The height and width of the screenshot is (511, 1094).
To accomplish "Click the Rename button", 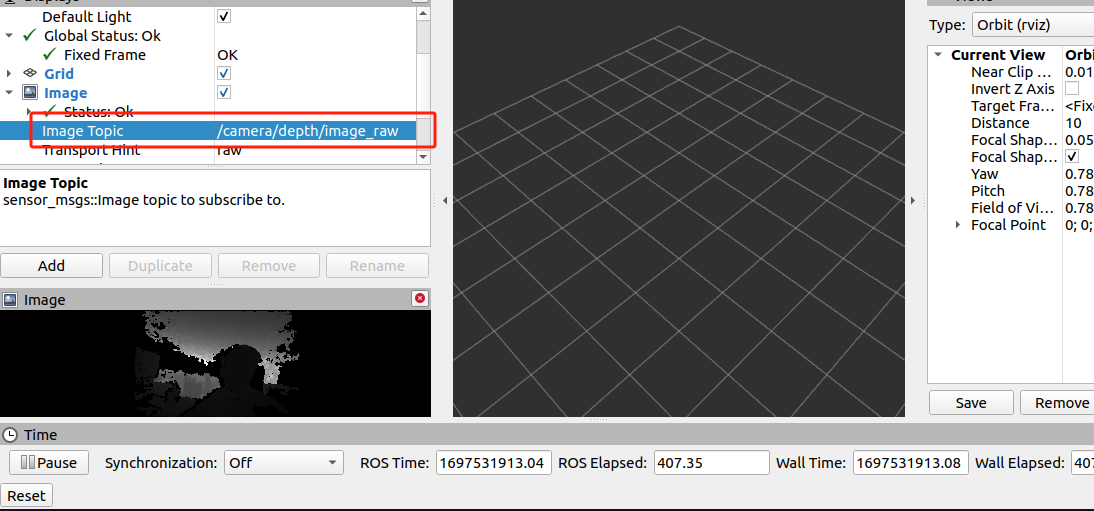I will click(377, 266).
